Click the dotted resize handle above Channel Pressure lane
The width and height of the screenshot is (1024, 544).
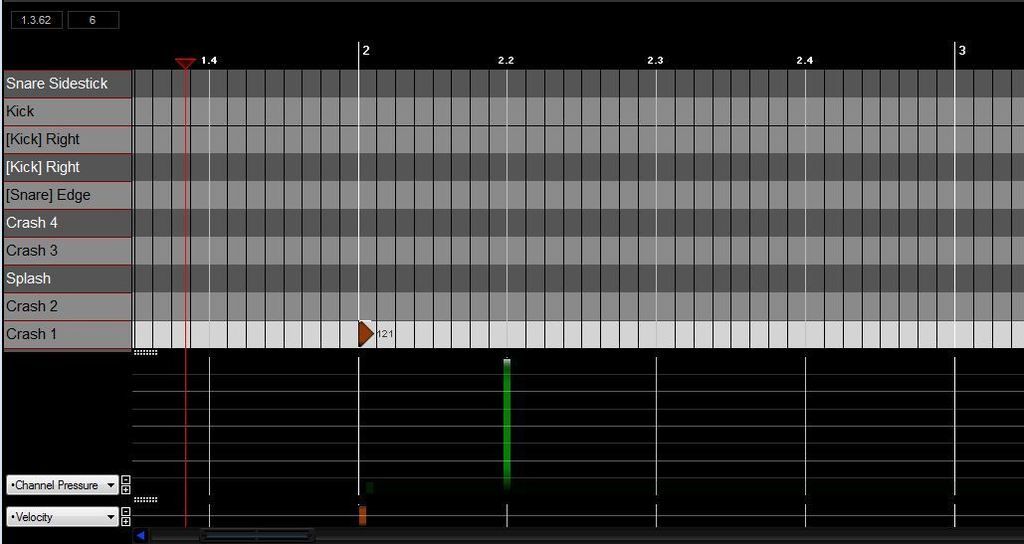[146, 353]
